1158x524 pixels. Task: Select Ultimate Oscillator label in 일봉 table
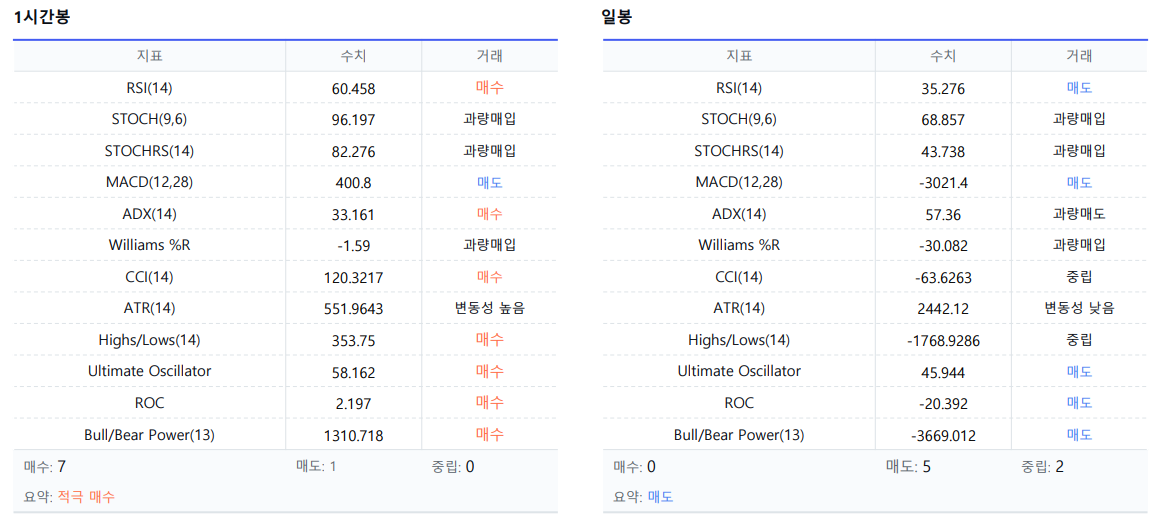[x=739, y=372]
